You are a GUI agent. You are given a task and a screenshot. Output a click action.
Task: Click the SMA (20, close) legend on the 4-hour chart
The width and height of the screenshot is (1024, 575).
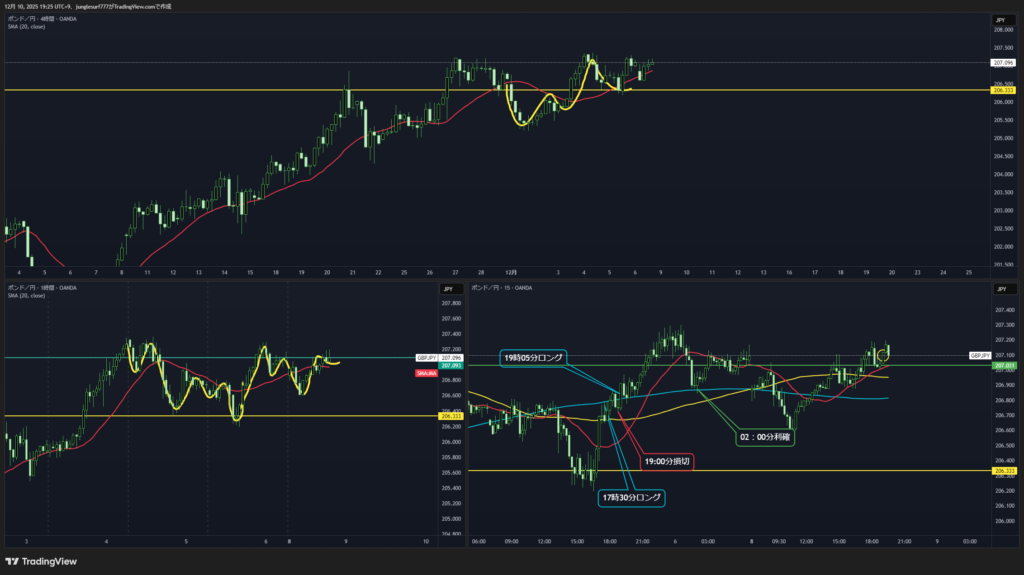(x=26, y=26)
